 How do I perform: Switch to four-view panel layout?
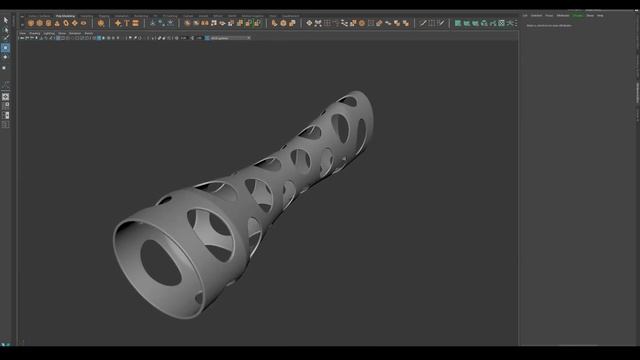[5, 106]
